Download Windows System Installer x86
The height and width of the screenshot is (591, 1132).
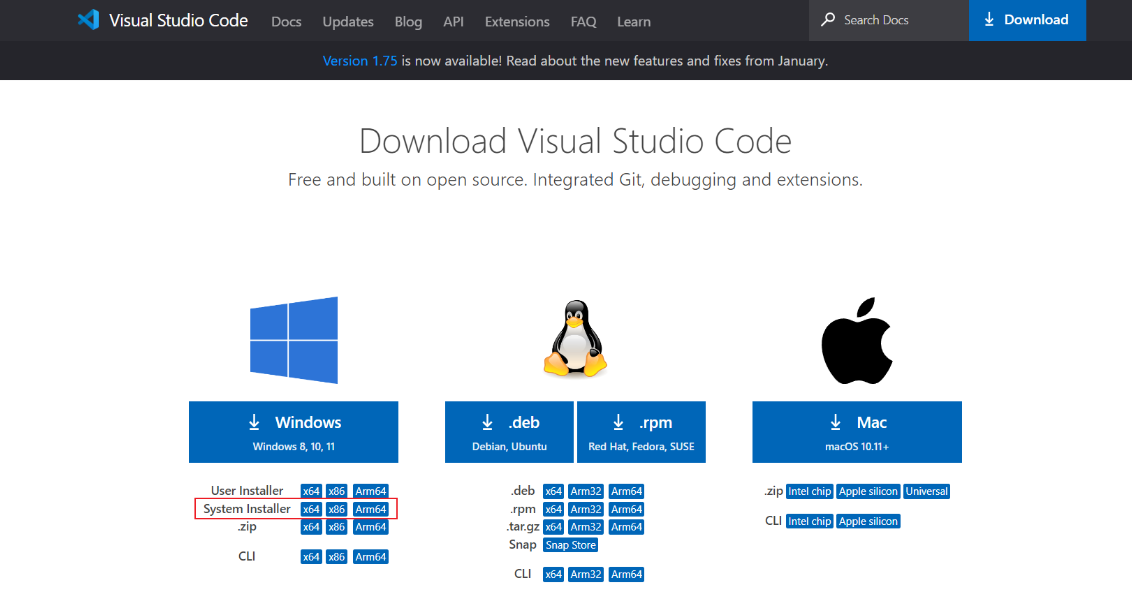click(336, 509)
